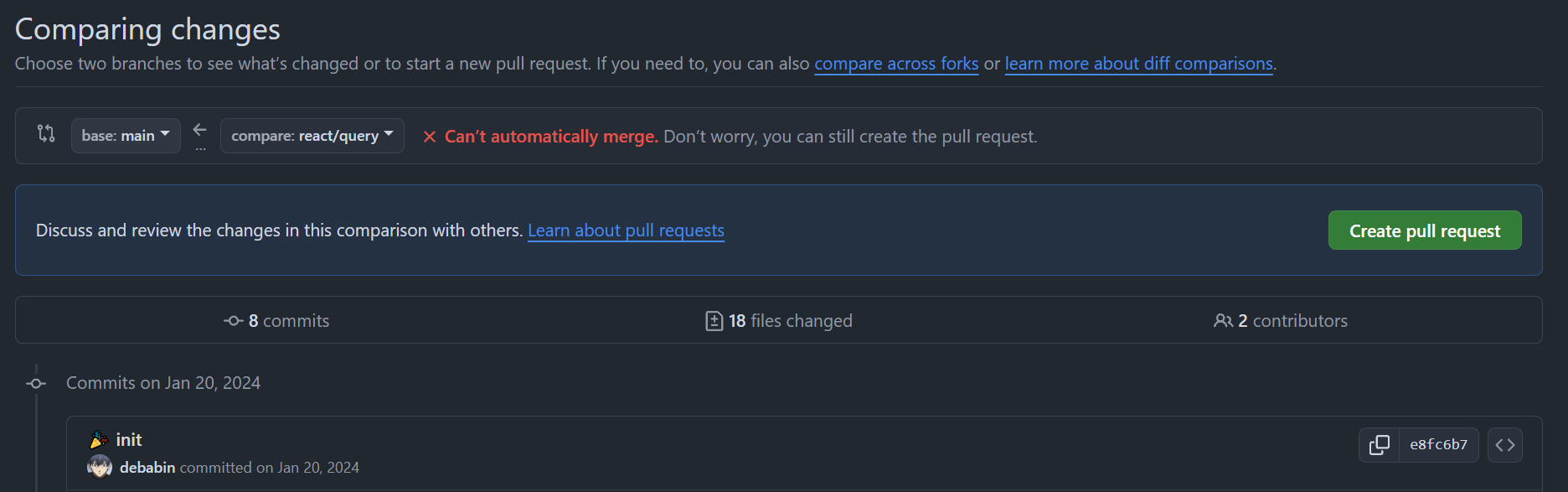Viewport: 1568px width, 492px height.
Task: Open the base: main branch dropdown
Action: [x=126, y=136]
